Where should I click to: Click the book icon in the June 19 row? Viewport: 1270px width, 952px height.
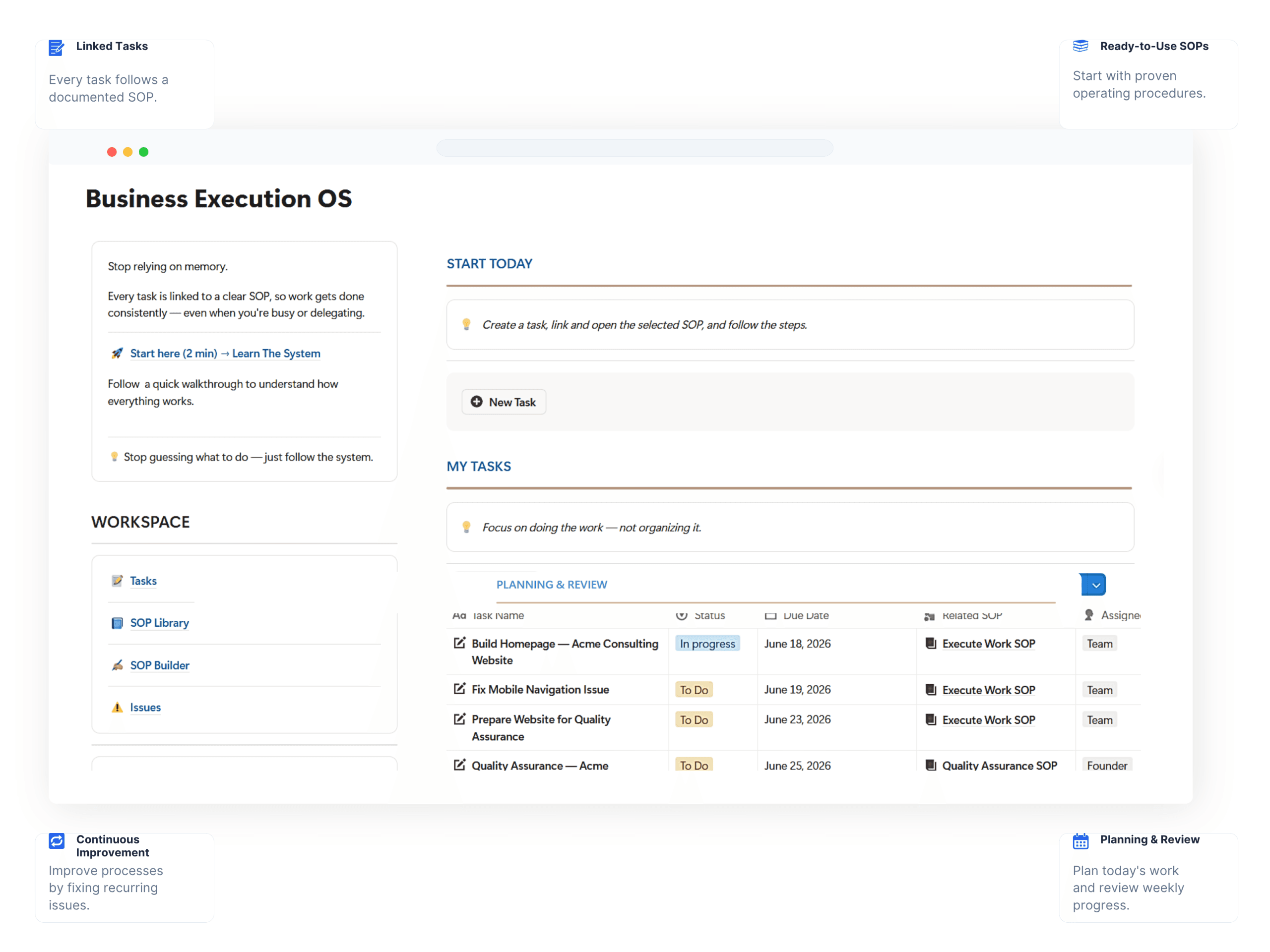click(931, 690)
